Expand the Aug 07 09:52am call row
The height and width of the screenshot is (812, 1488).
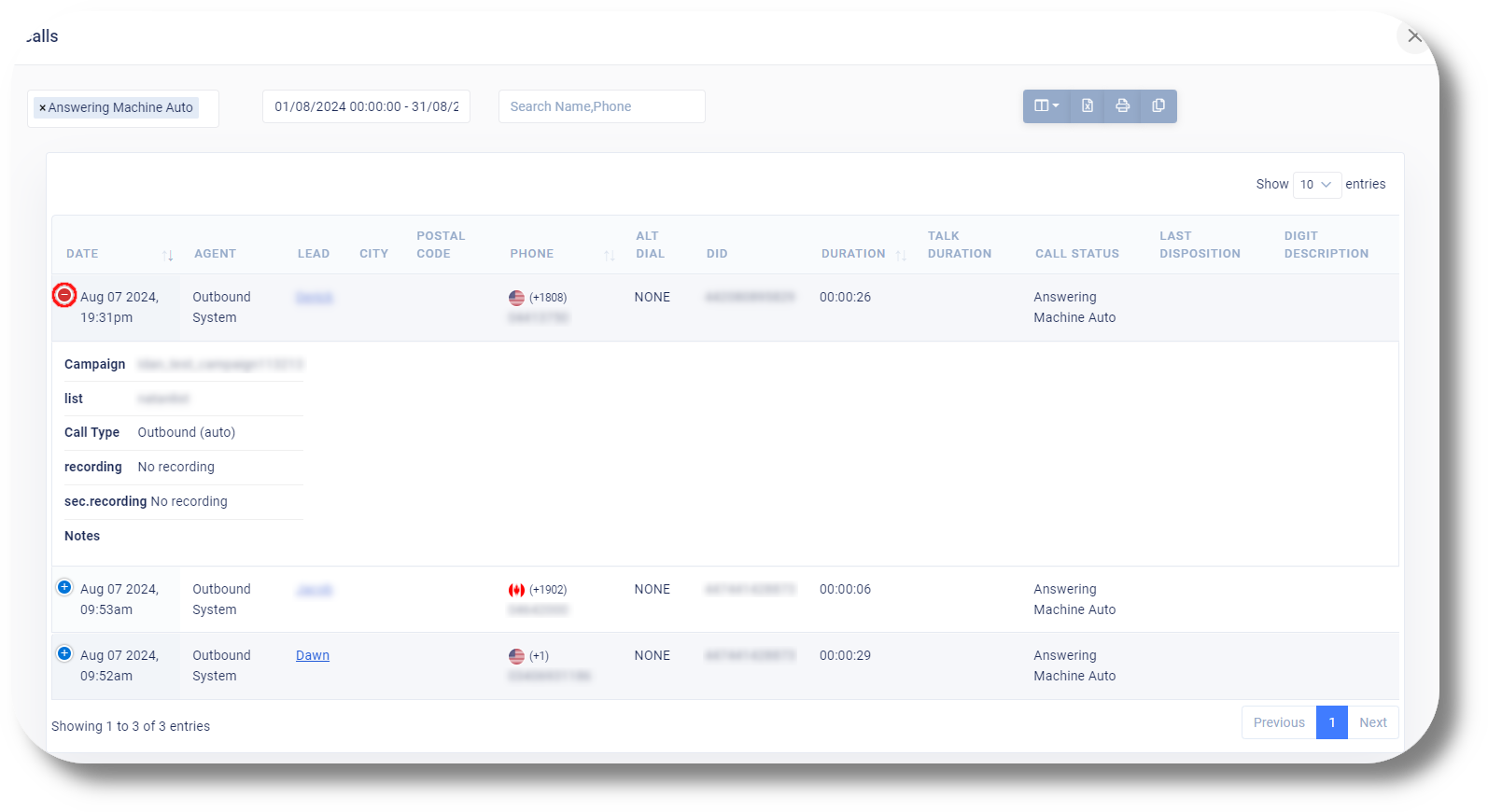(64, 653)
